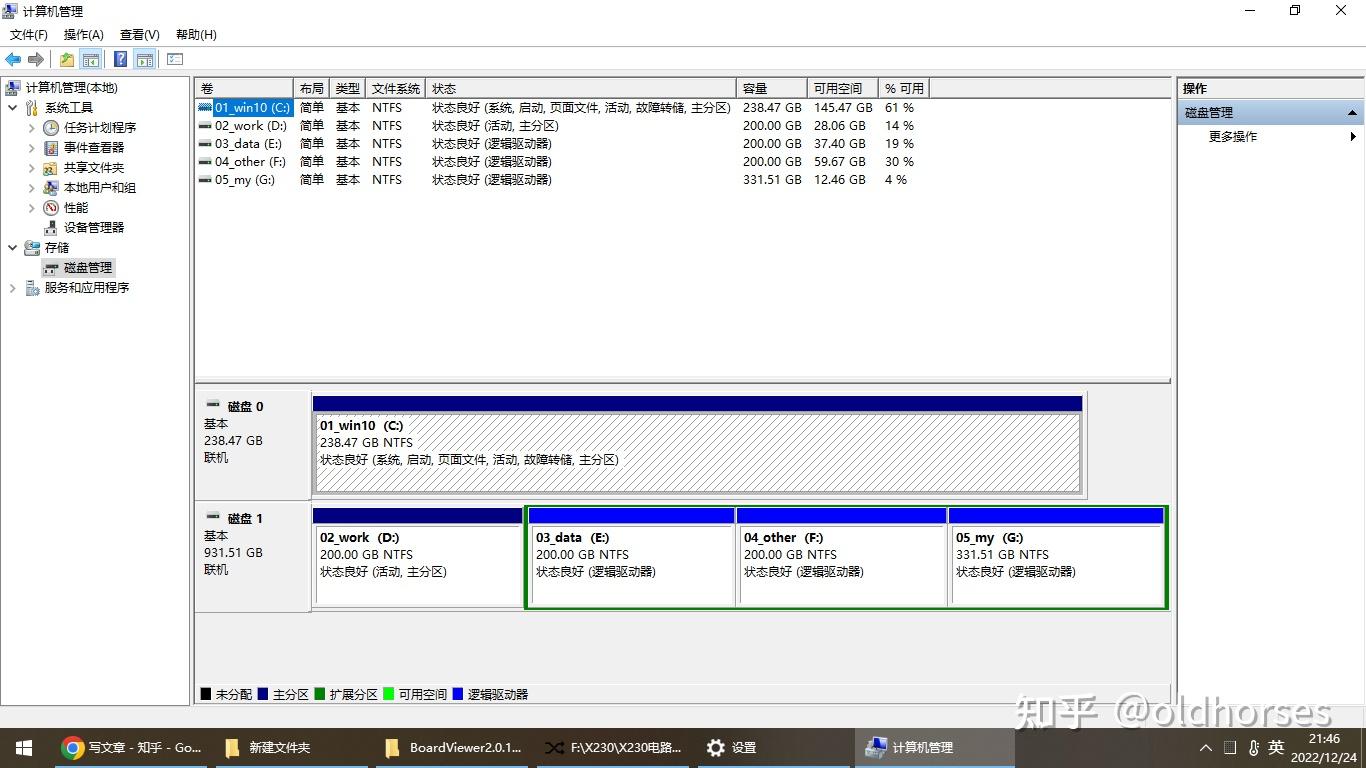
Task: Click the back navigation arrow icon
Action: coord(13,59)
